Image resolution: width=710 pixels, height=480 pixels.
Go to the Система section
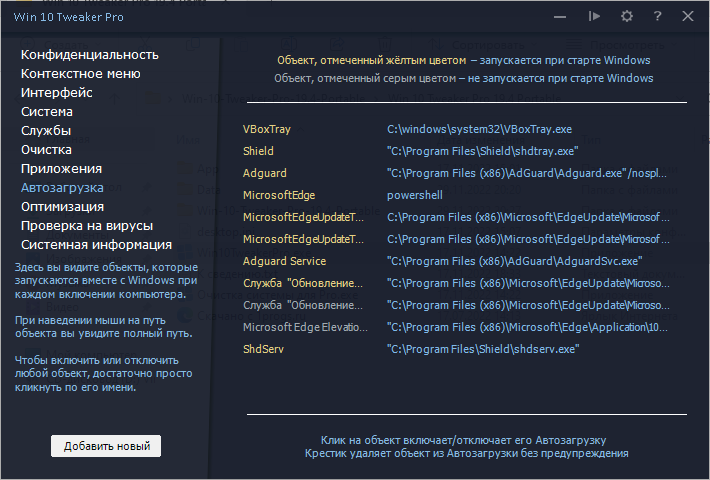[x=47, y=112]
